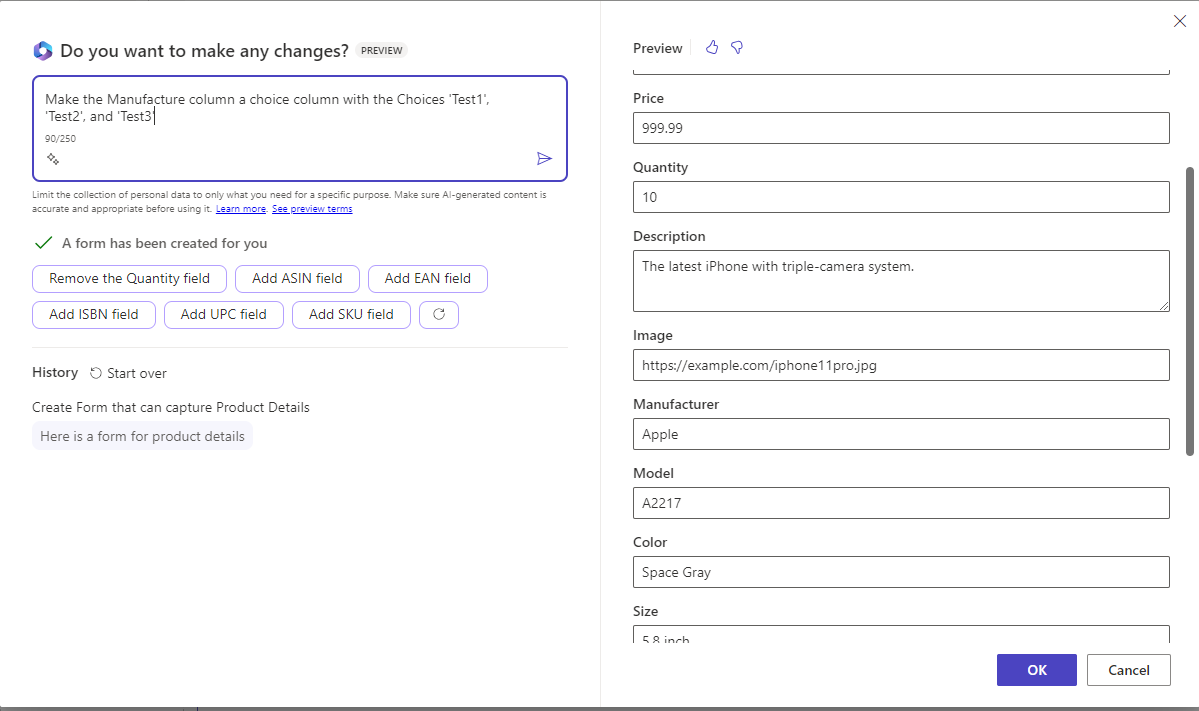Click the Cancel button
This screenshot has width=1199, height=711.
point(1128,670)
